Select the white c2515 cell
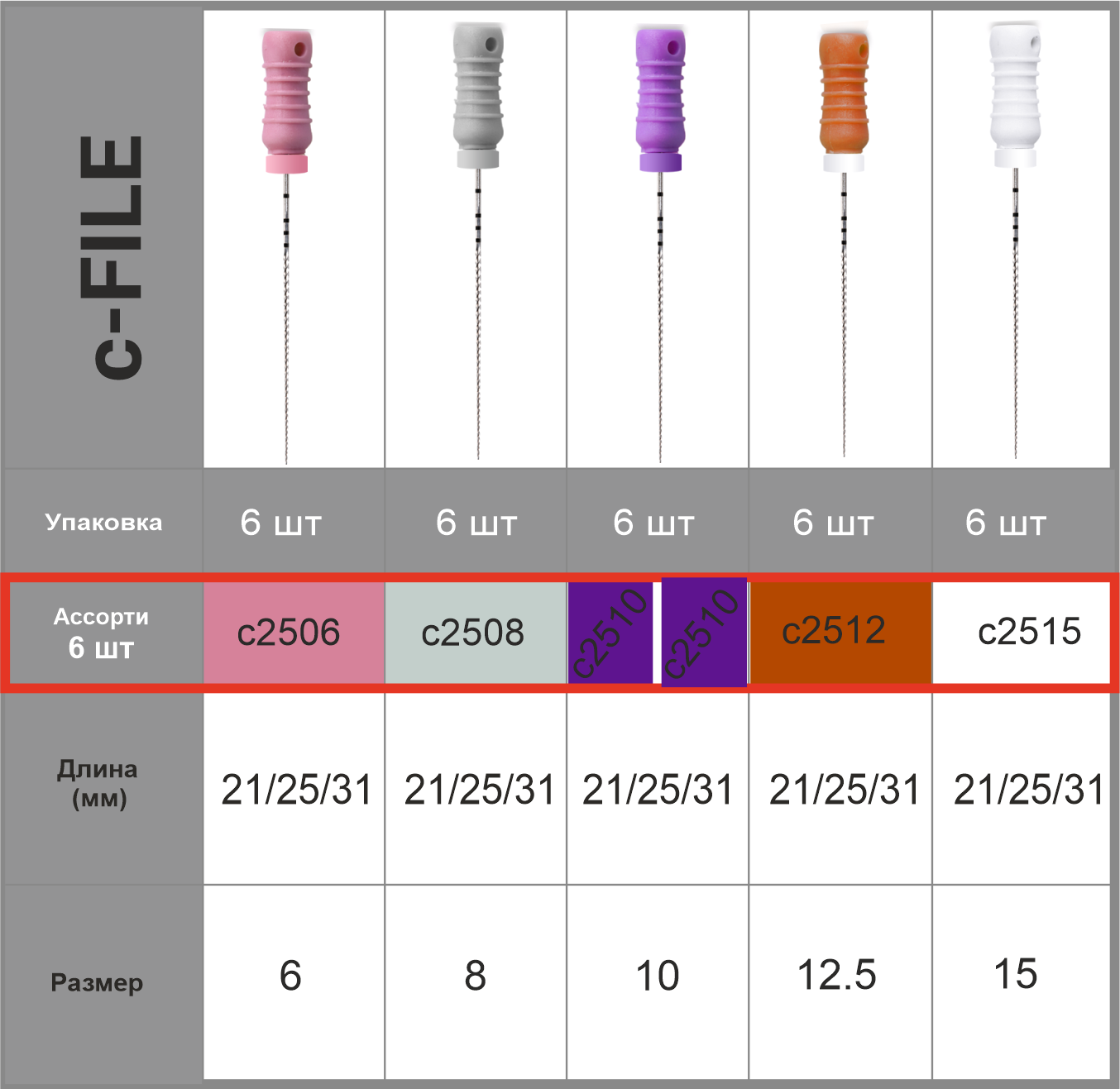The width and height of the screenshot is (1120, 1089). pyautogui.click(x=1028, y=632)
